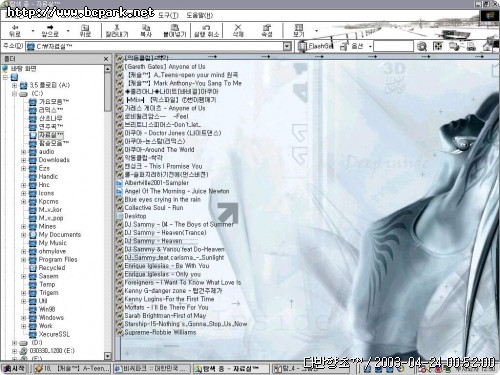The height and width of the screenshot is (375, 500).
Task: Cut selection with 잘라내기 toolbar icon
Action: coord(117,30)
